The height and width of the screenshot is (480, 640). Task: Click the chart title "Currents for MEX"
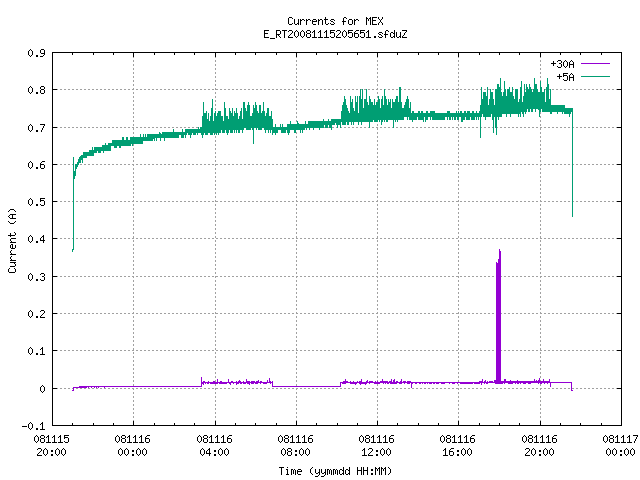(335, 21)
